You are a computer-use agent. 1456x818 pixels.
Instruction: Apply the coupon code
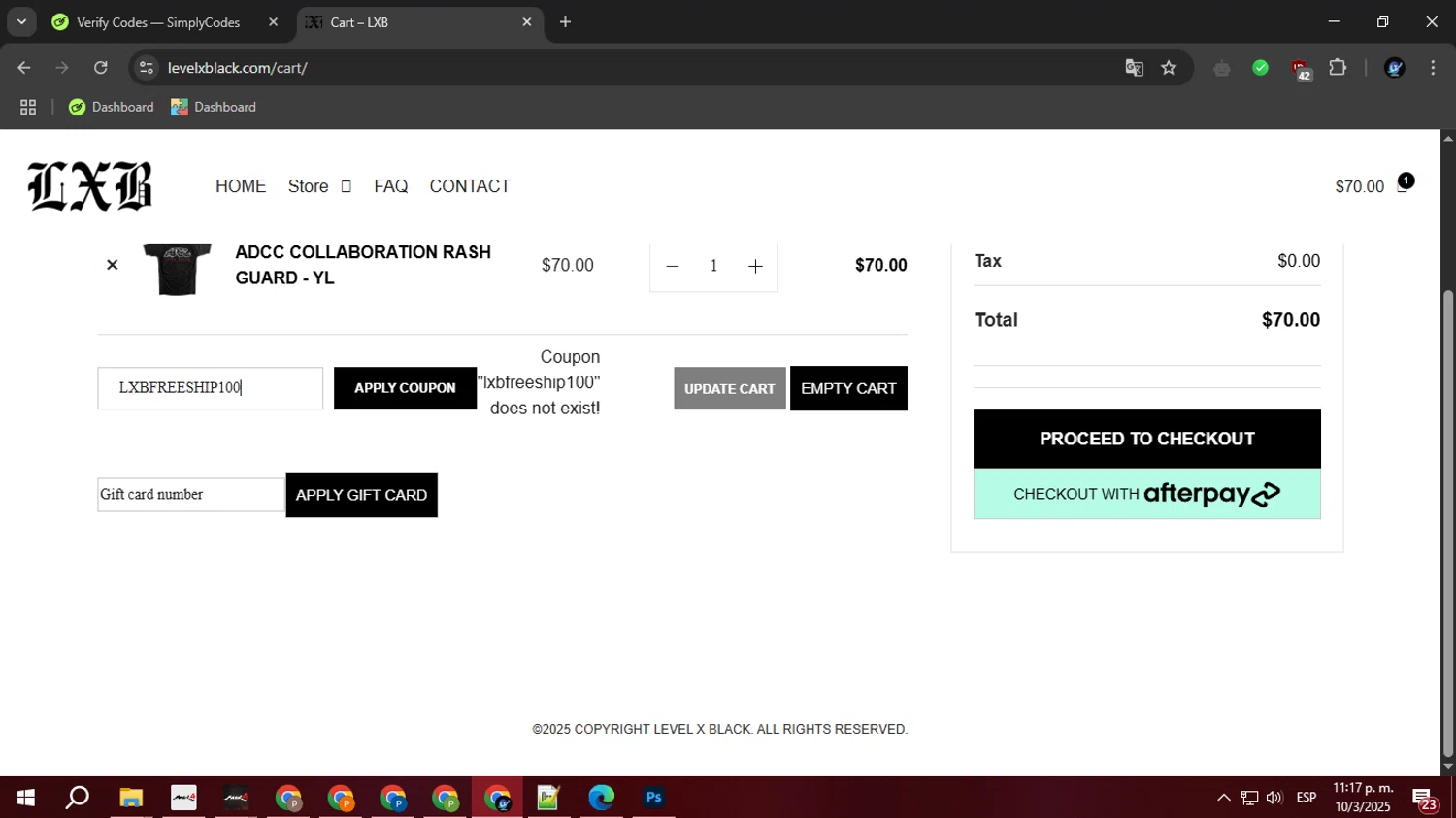click(405, 388)
